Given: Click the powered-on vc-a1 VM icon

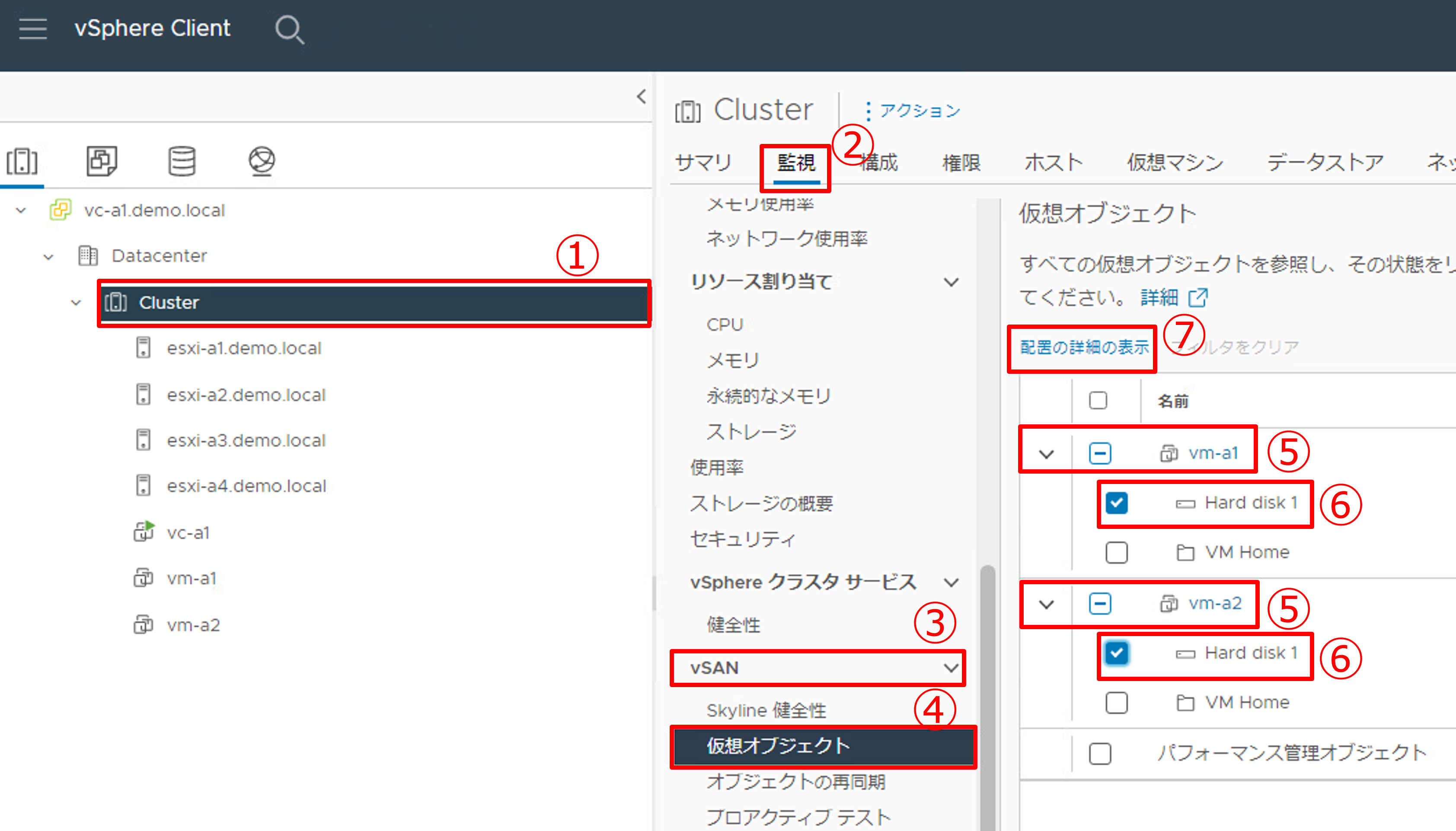Looking at the screenshot, I should click(144, 531).
